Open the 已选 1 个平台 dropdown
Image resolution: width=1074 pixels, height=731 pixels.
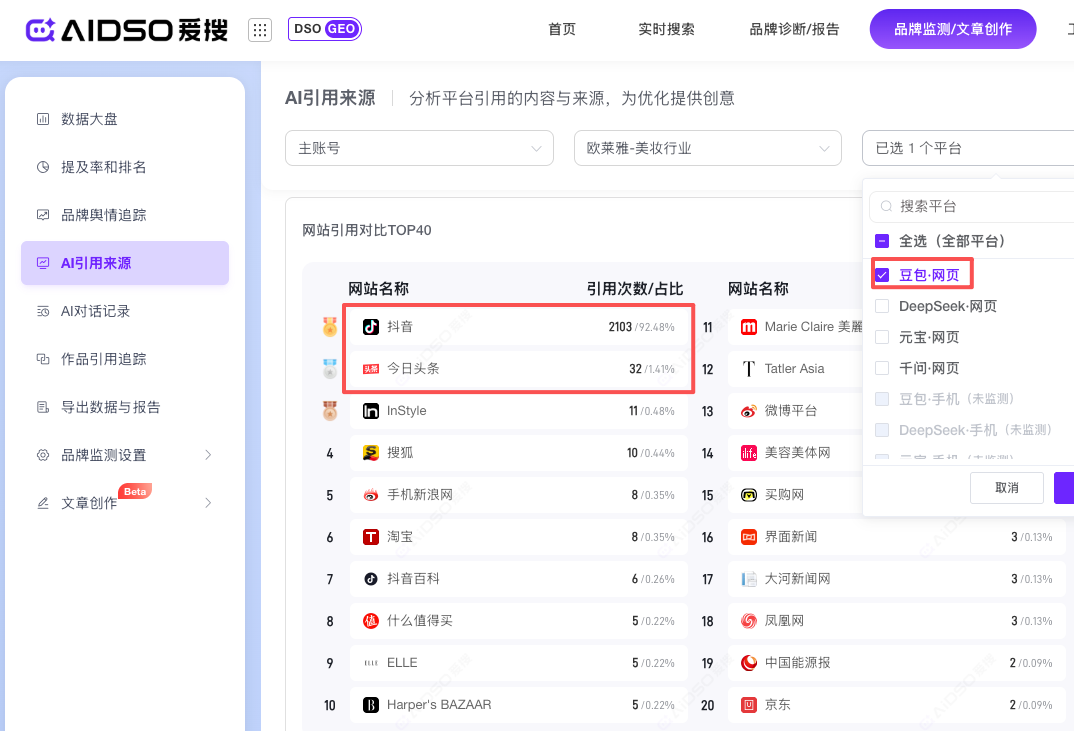coord(968,148)
